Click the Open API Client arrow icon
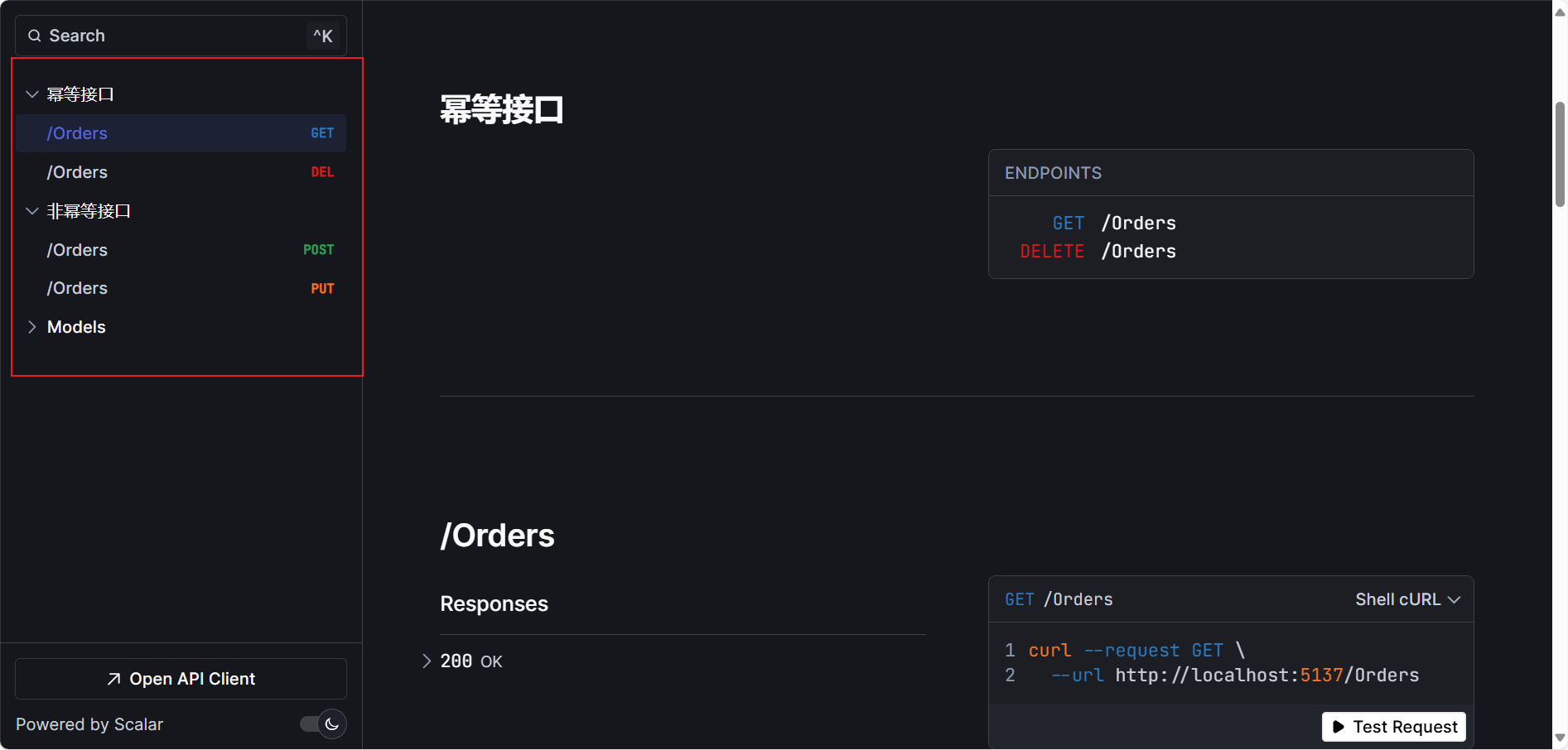The height and width of the screenshot is (750, 1568). point(114,680)
